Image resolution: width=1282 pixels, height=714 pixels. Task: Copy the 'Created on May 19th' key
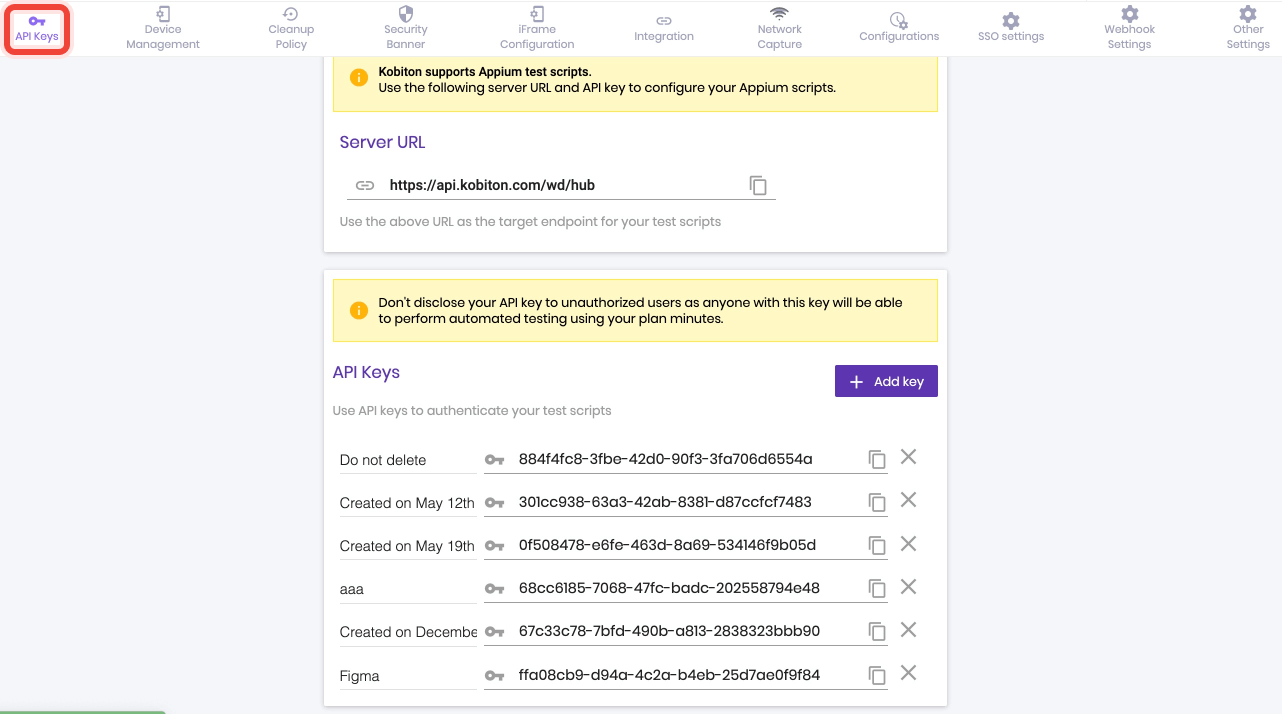[877, 545]
